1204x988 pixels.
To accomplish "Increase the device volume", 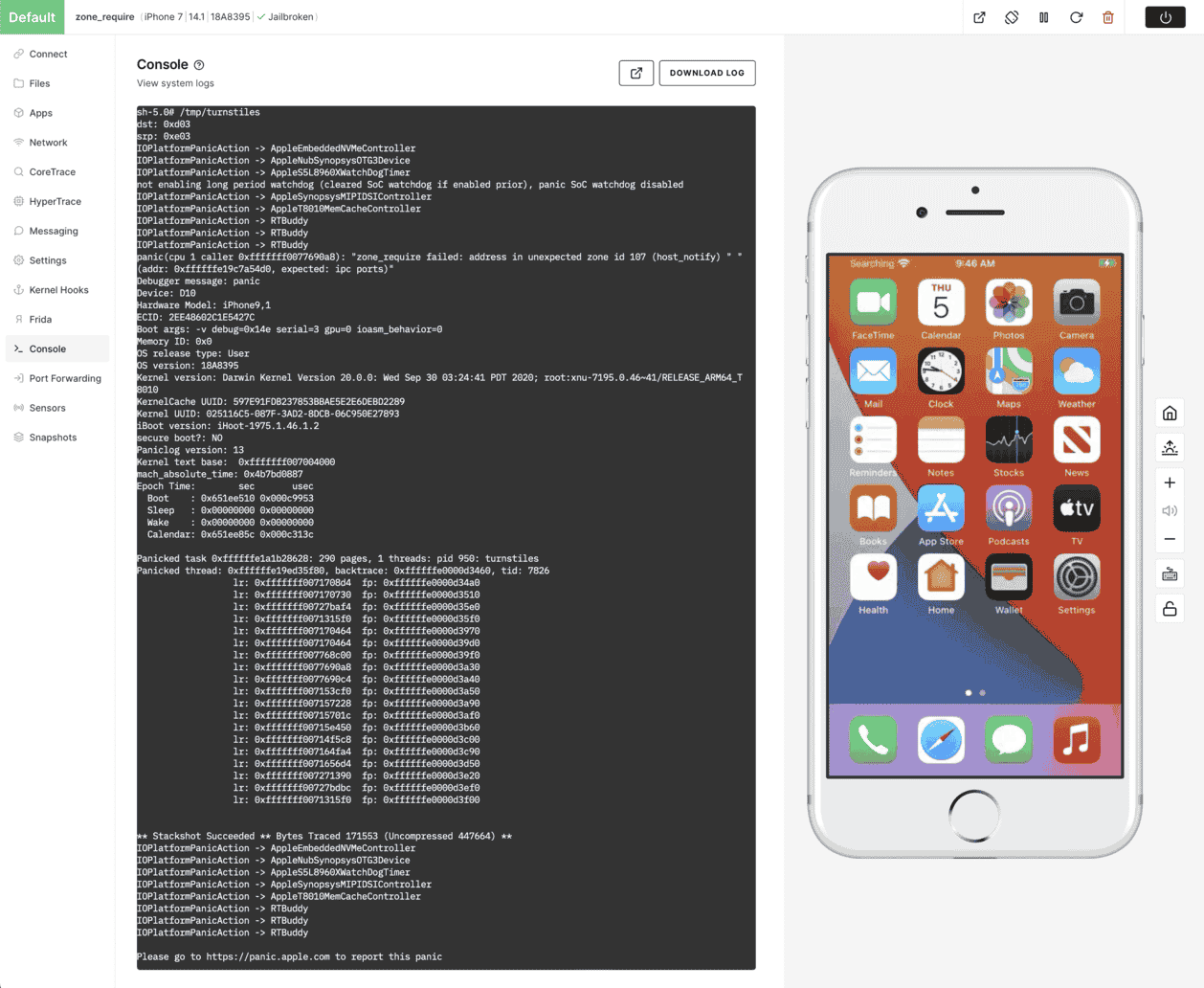I will (x=1169, y=483).
